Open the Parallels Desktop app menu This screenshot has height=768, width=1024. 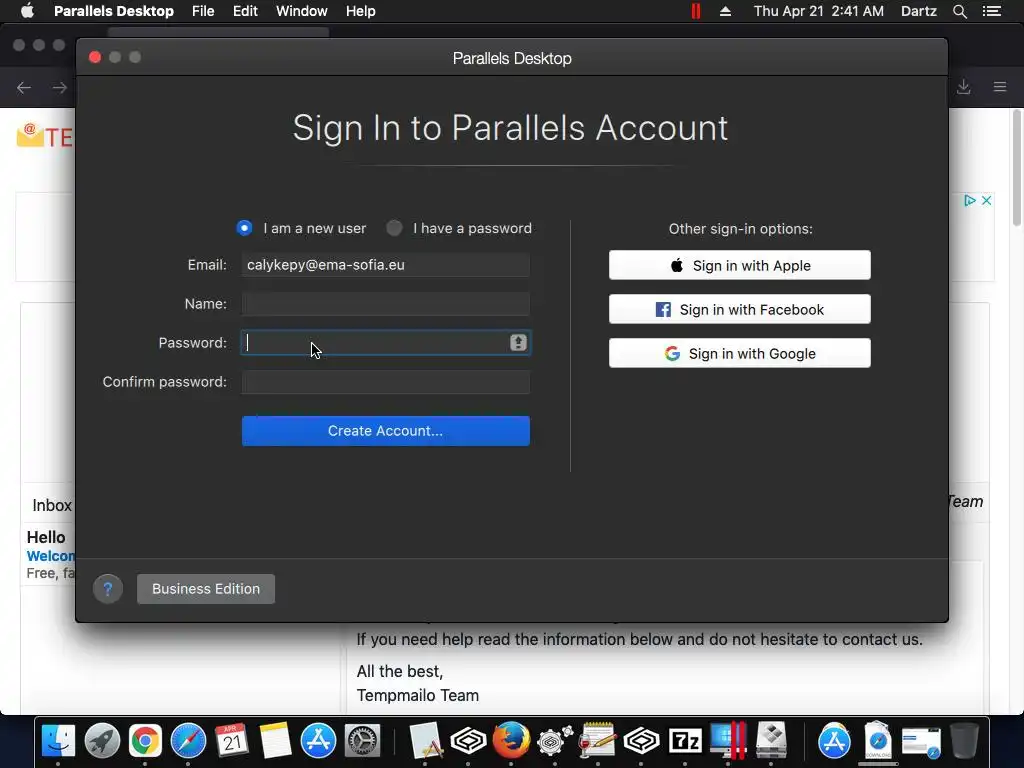114,11
